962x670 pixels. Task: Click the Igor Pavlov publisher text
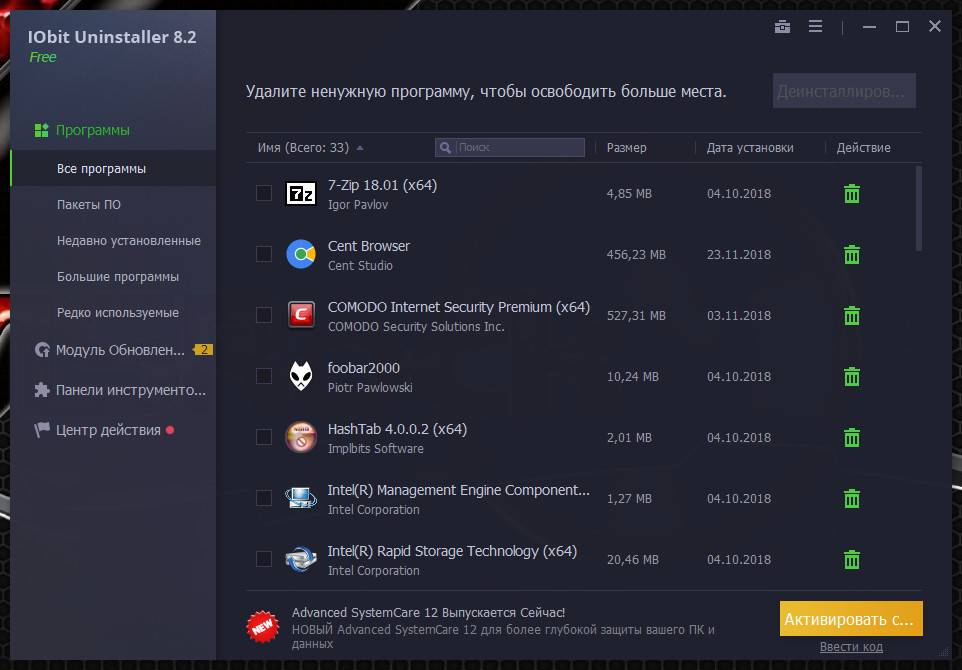(x=358, y=205)
